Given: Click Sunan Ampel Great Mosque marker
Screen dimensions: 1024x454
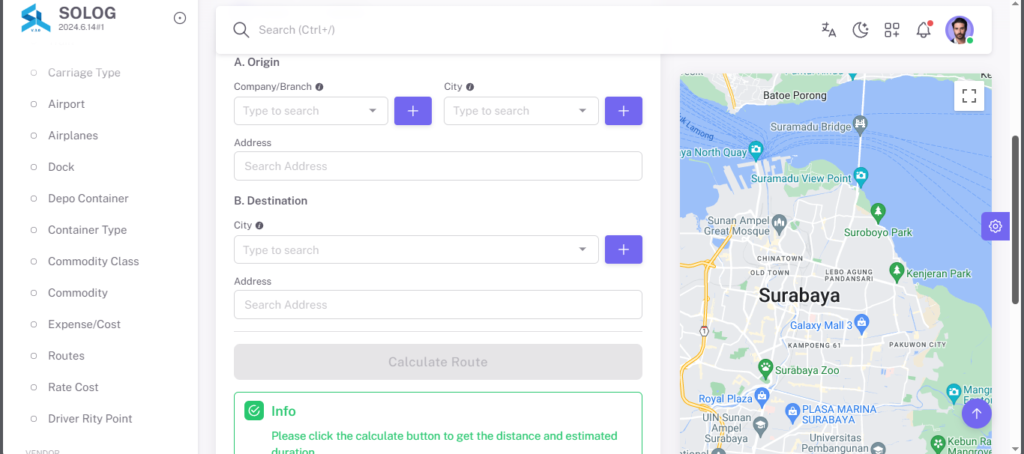Looking at the screenshot, I should click(x=779, y=225).
